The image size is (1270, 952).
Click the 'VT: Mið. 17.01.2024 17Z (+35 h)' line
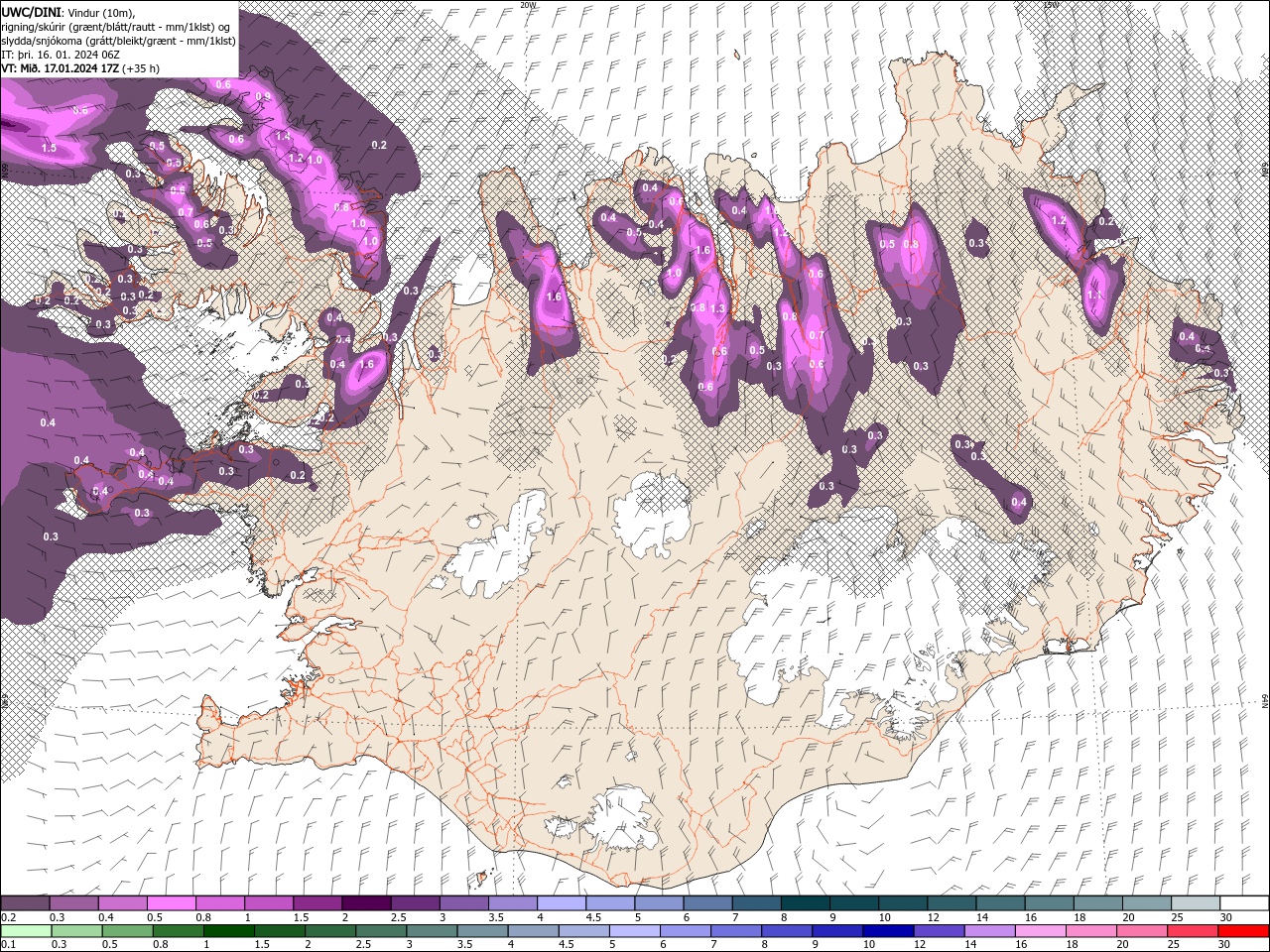[80, 67]
